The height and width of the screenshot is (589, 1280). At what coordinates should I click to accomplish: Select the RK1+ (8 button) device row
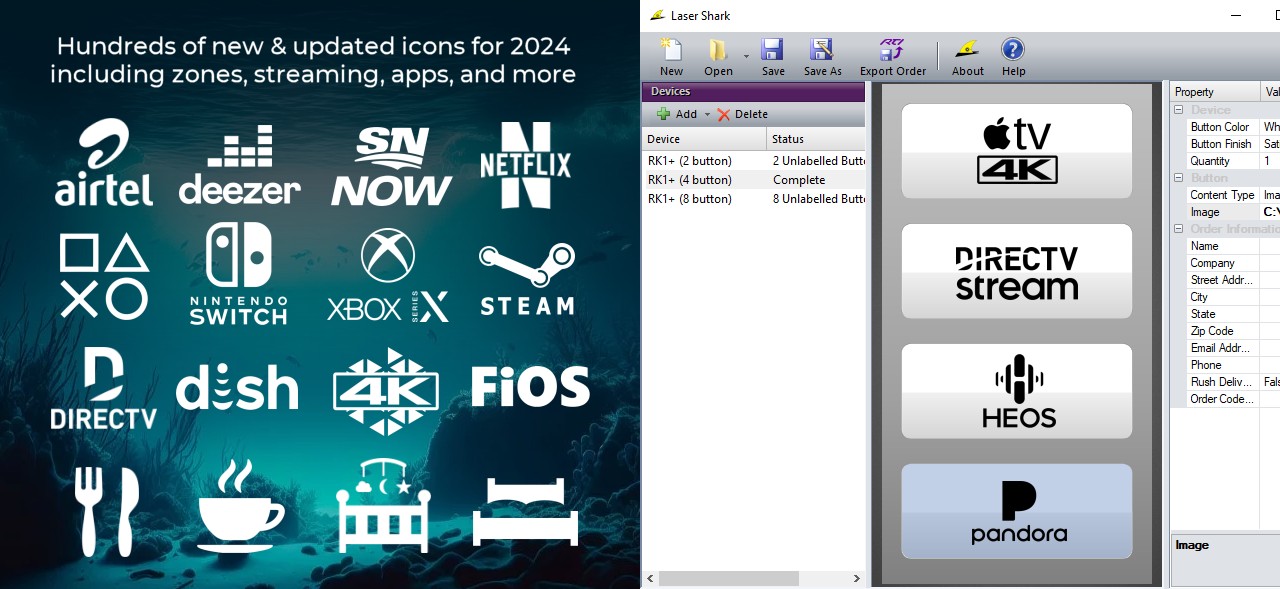[x=753, y=199]
